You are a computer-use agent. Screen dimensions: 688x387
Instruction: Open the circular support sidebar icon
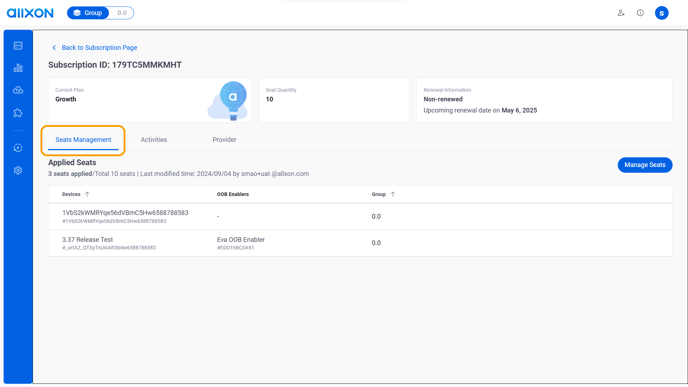[x=18, y=148]
